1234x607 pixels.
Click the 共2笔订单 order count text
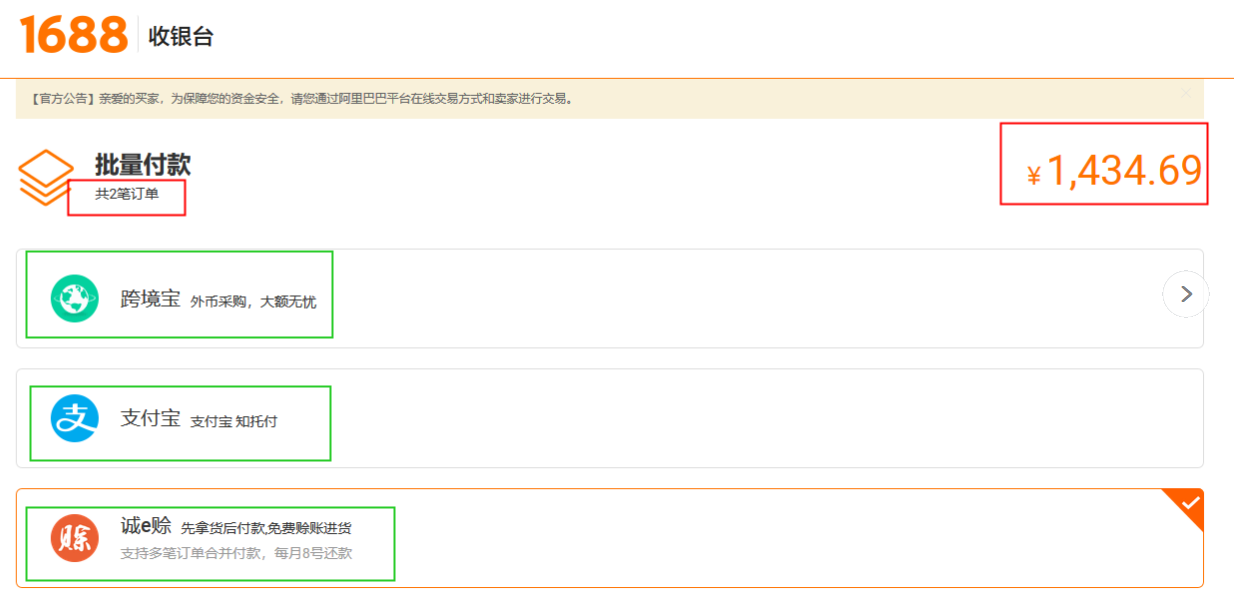click(127, 194)
